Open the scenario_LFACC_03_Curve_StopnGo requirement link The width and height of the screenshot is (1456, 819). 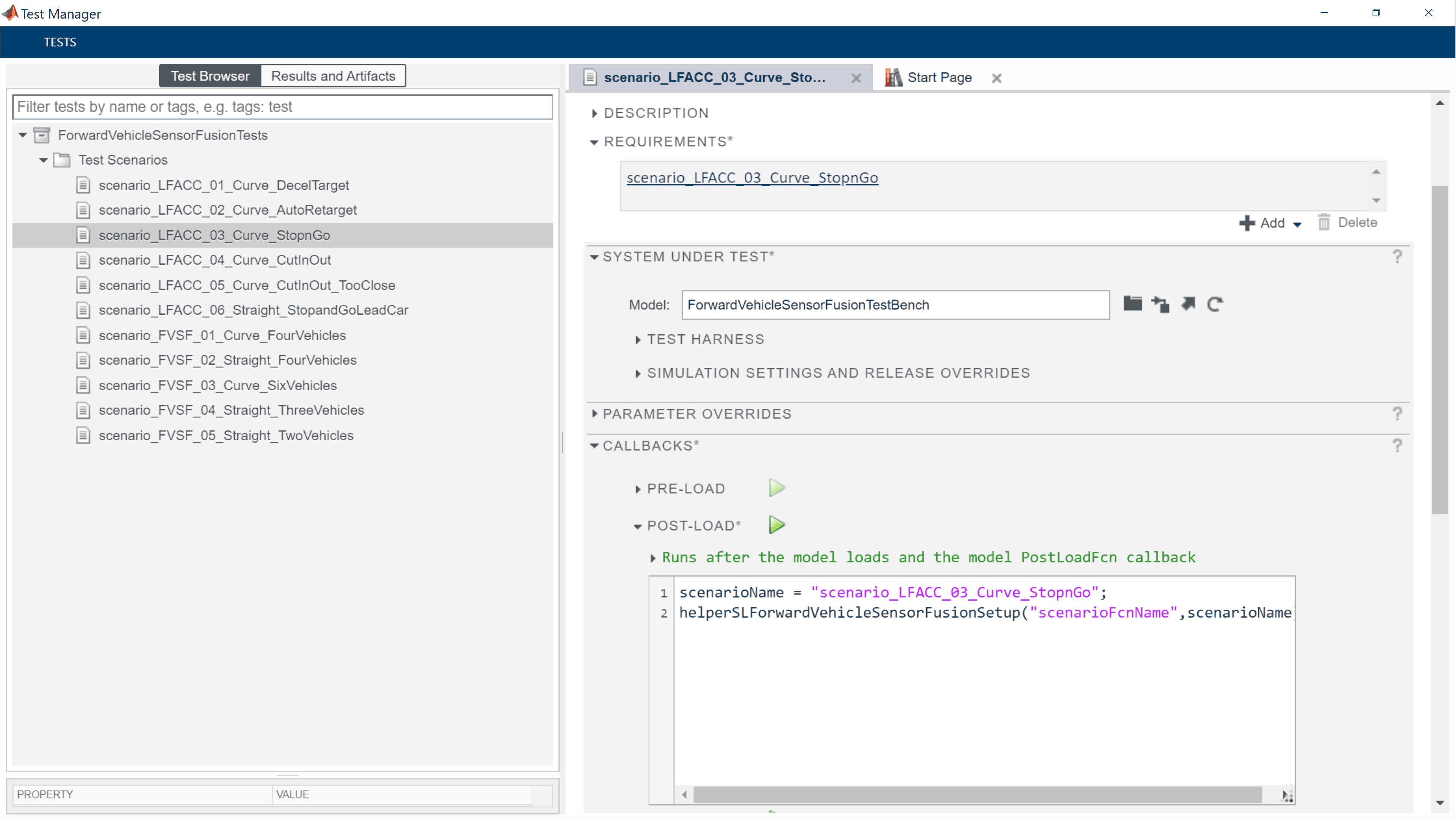(752, 177)
